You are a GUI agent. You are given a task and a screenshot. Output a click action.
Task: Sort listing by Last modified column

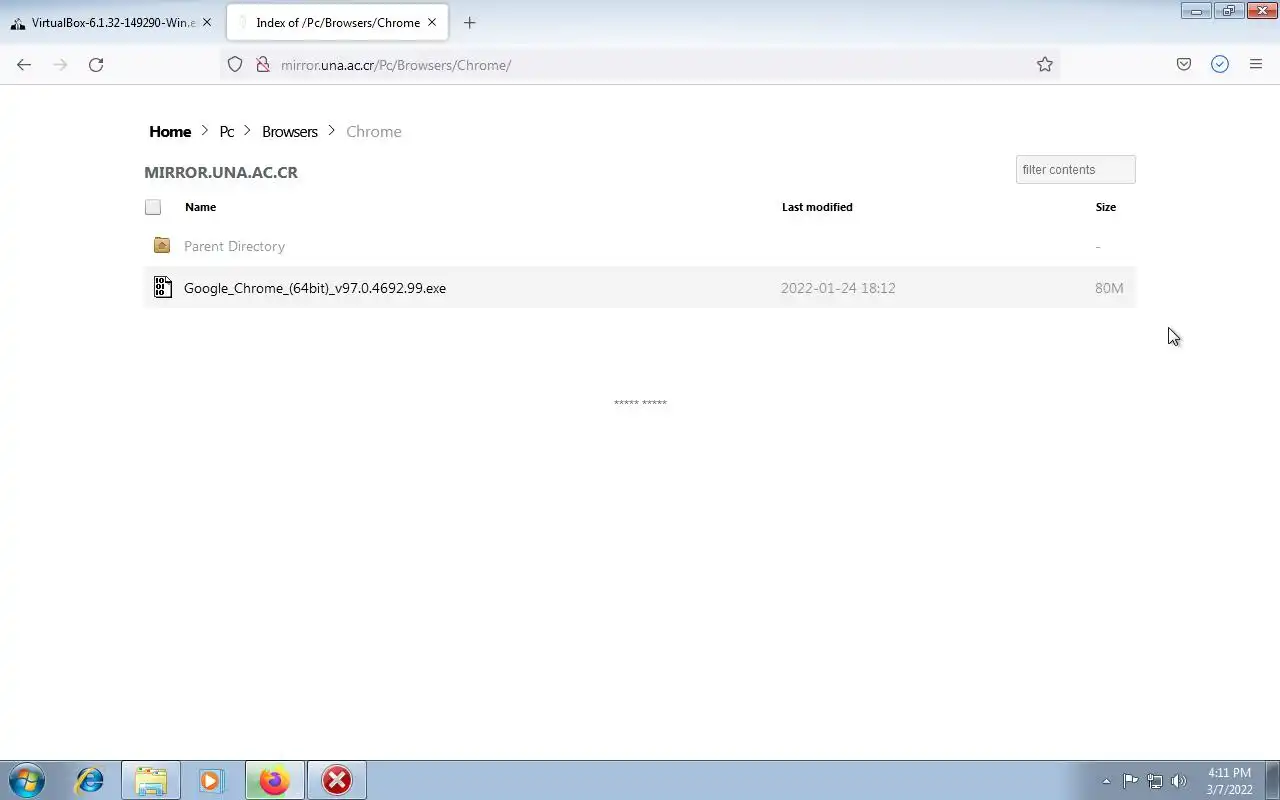click(x=817, y=207)
